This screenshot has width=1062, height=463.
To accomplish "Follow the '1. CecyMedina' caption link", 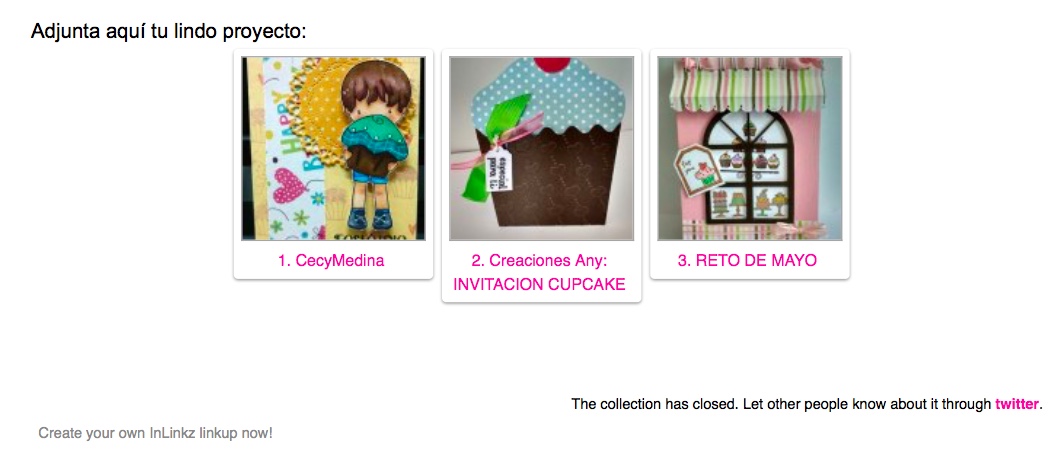I will [331, 261].
